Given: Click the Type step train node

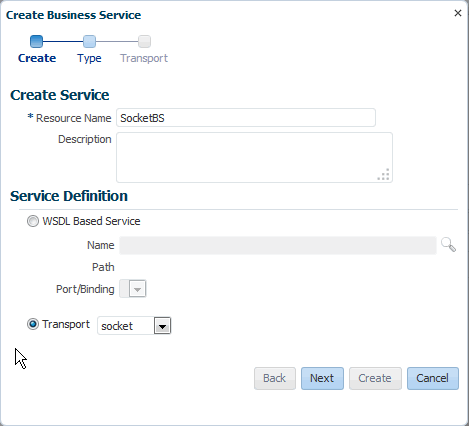Looking at the screenshot, I should coord(89,42).
